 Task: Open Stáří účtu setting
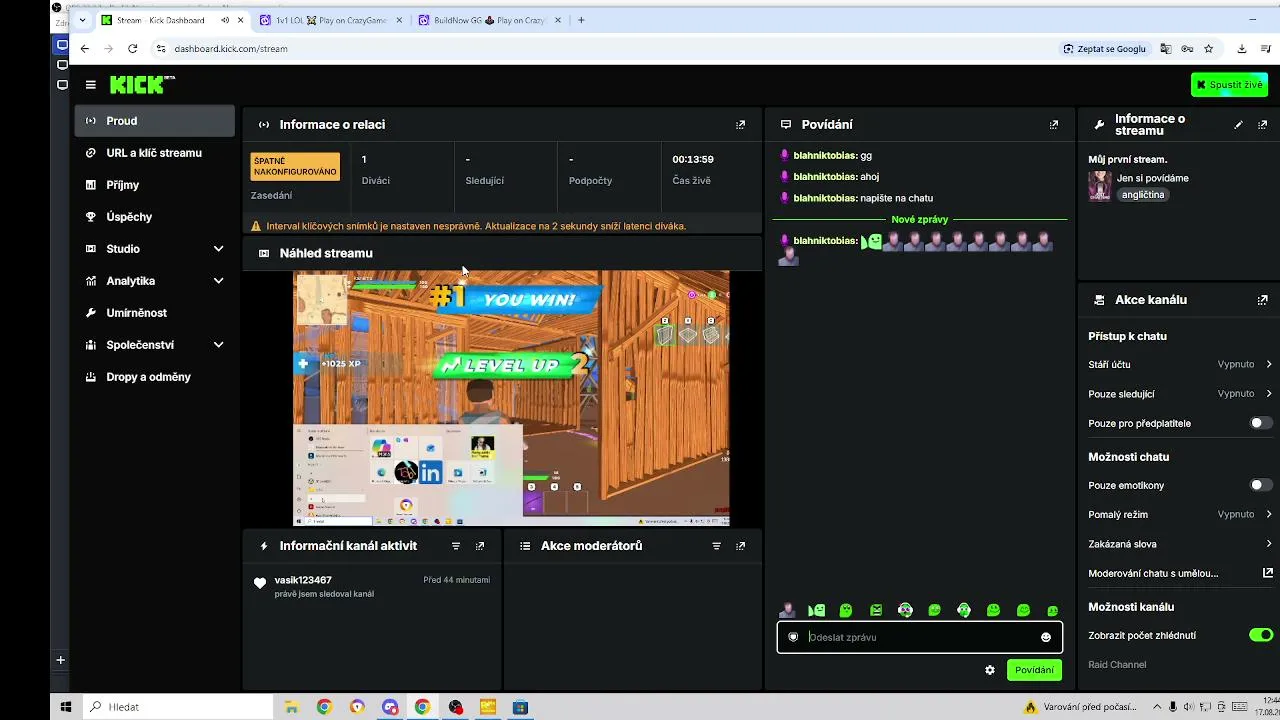pyautogui.click(x=1180, y=365)
